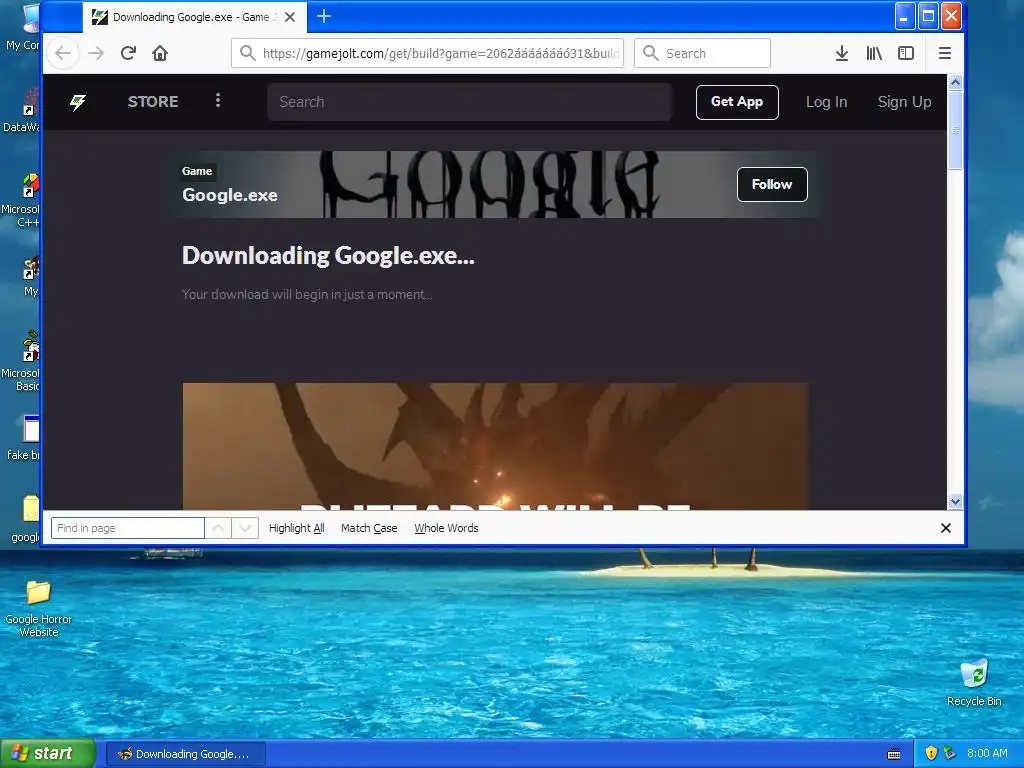Open the Sign Up link
1024x768 pixels.
click(904, 102)
